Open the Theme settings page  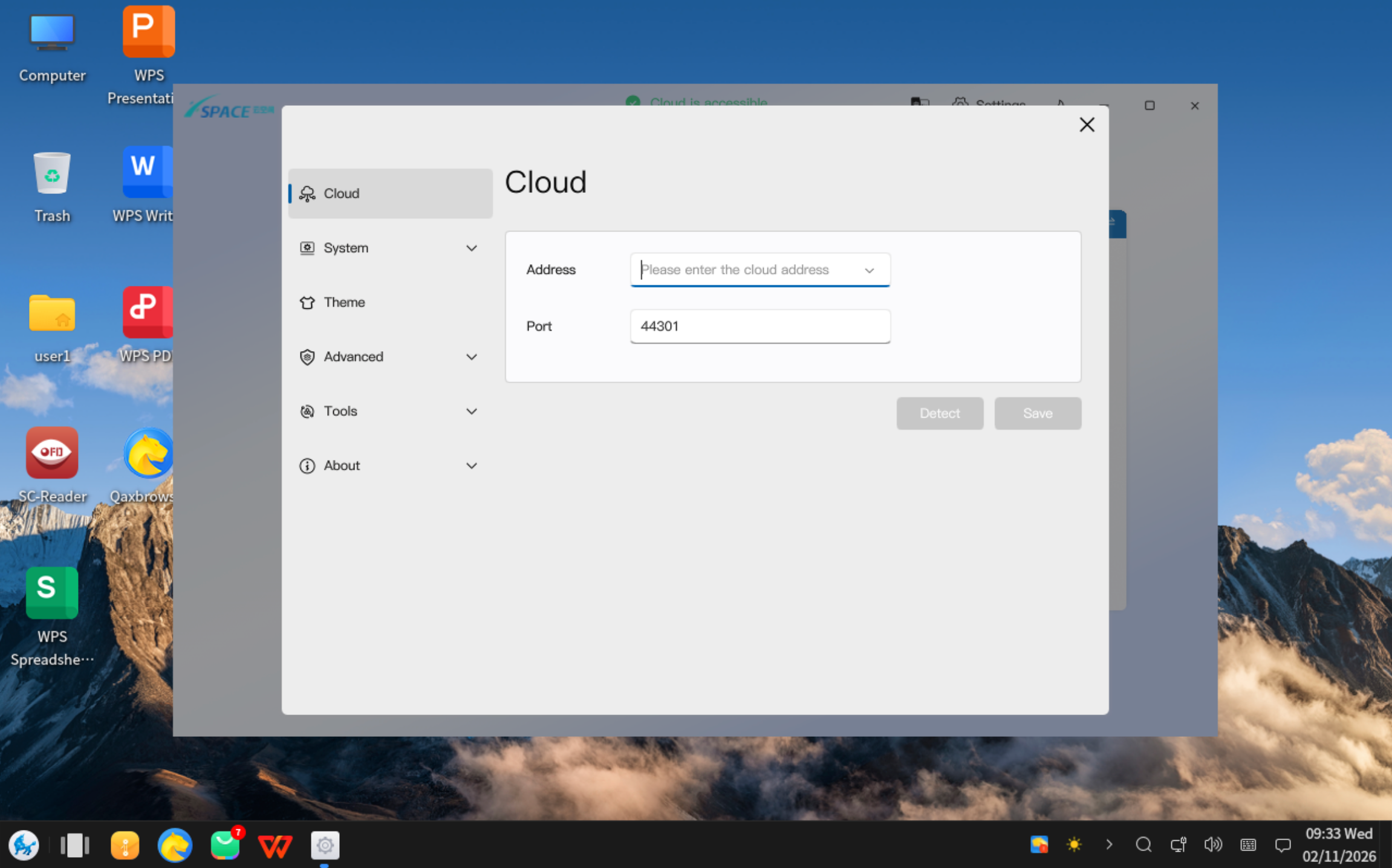(344, 302)
